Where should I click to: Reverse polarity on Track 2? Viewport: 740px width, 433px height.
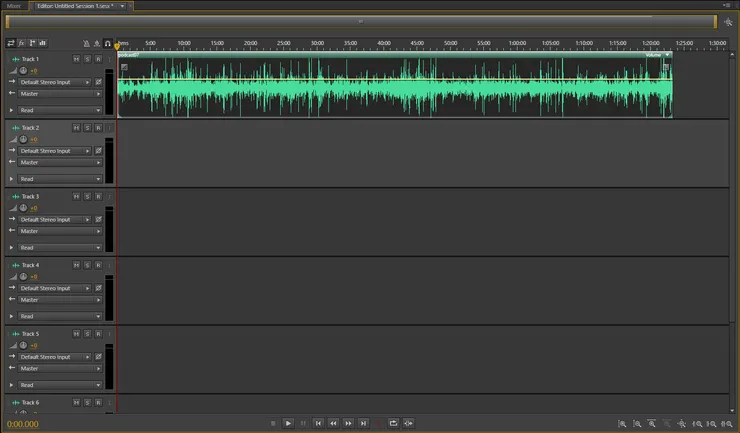click(x=98, y=151)
